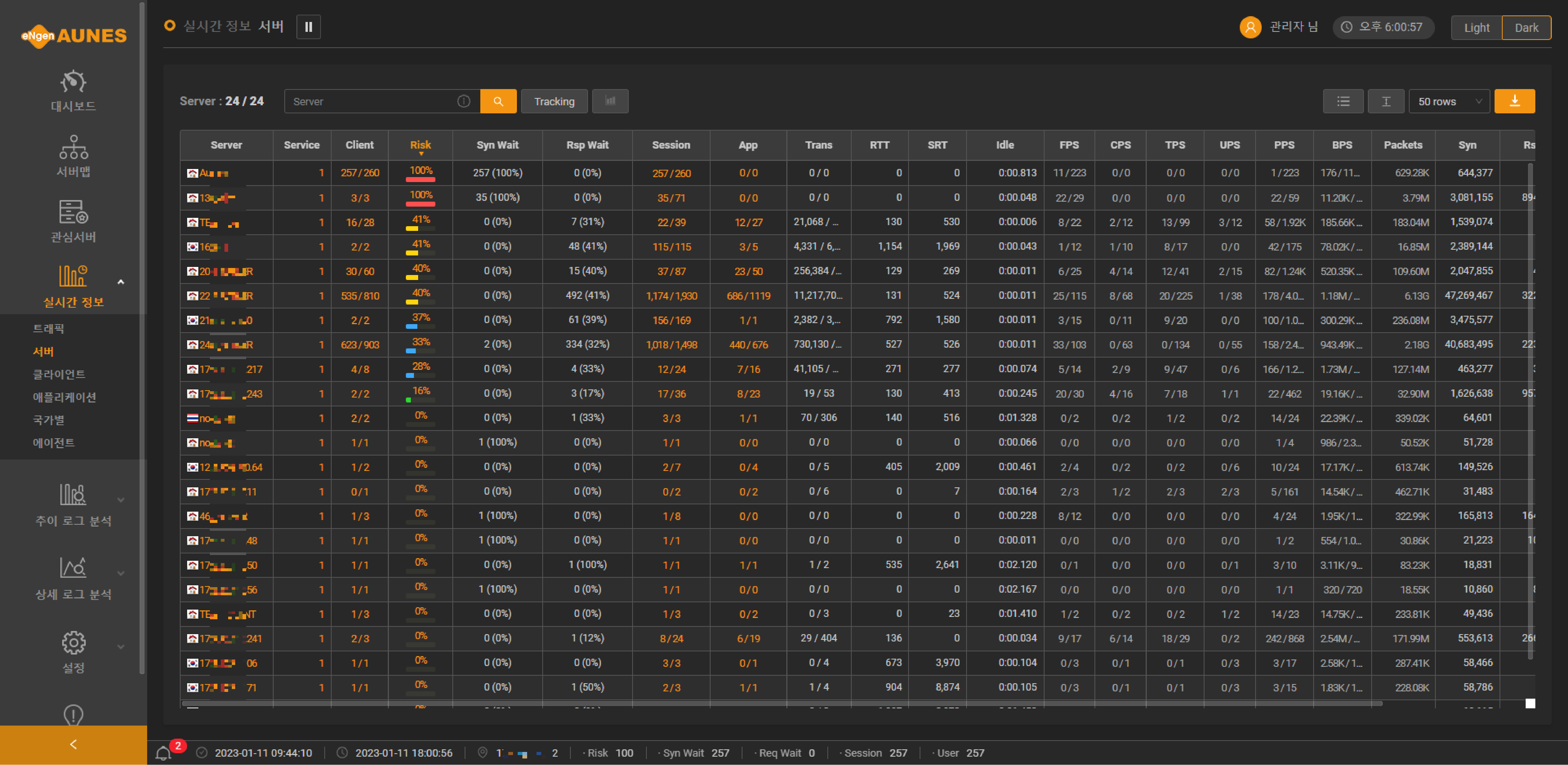The height and width of the screenshot is (765, 1568).
Task: Select 클라이언트 in the sidebar submenu
Action: tap(59, 374)
